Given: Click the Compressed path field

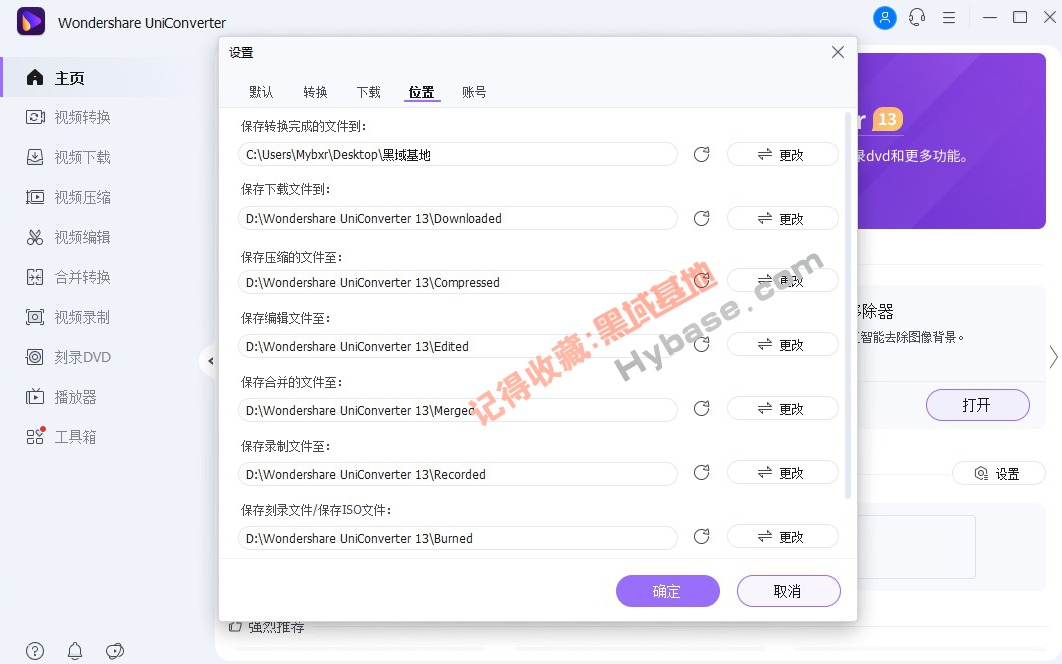Looking at the screenshot, I should [x=457, y=282].
